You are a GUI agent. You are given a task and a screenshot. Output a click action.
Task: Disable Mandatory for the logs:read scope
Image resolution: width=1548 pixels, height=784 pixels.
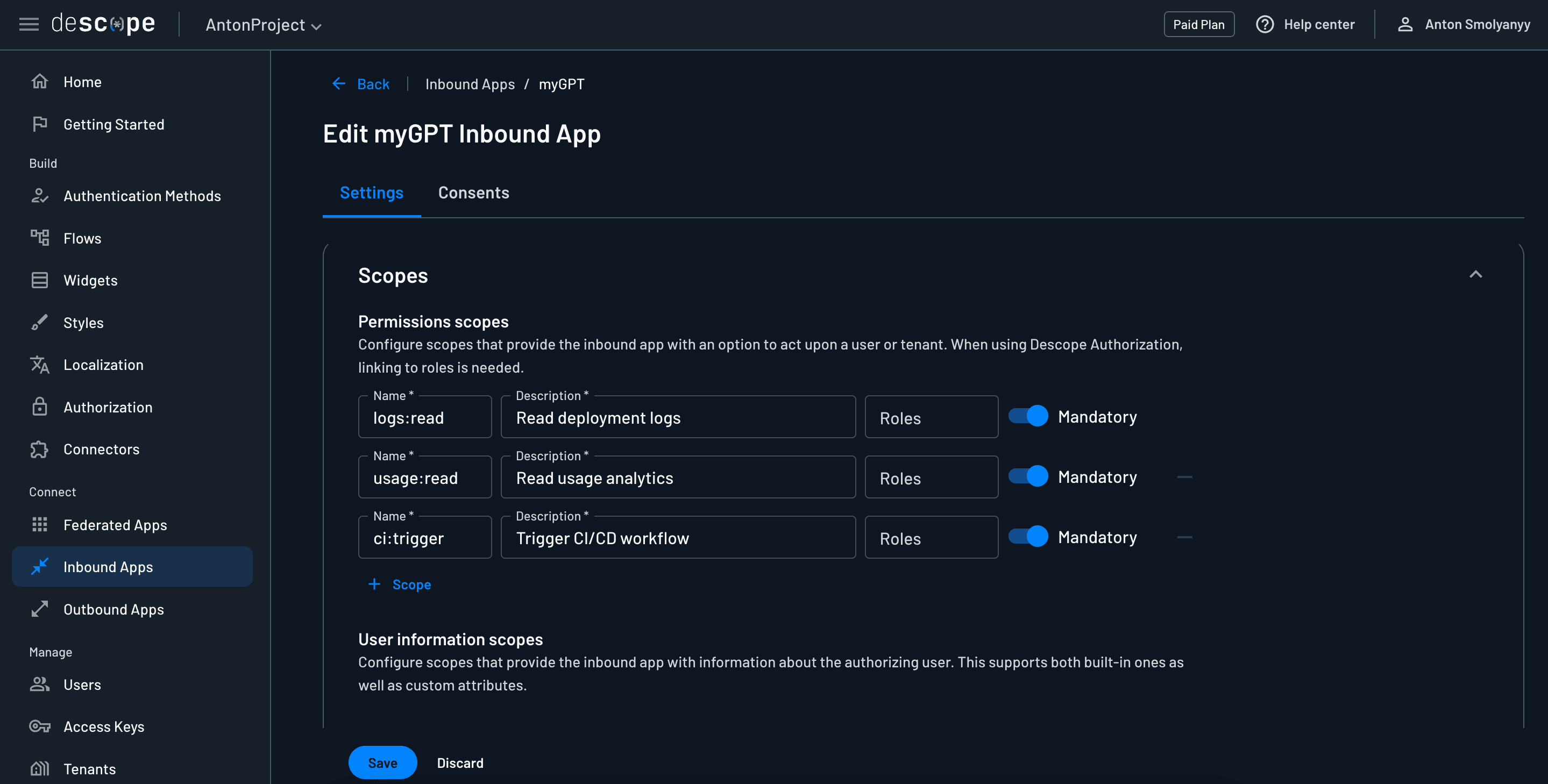pyautogui.click(x=1027, y=415)
